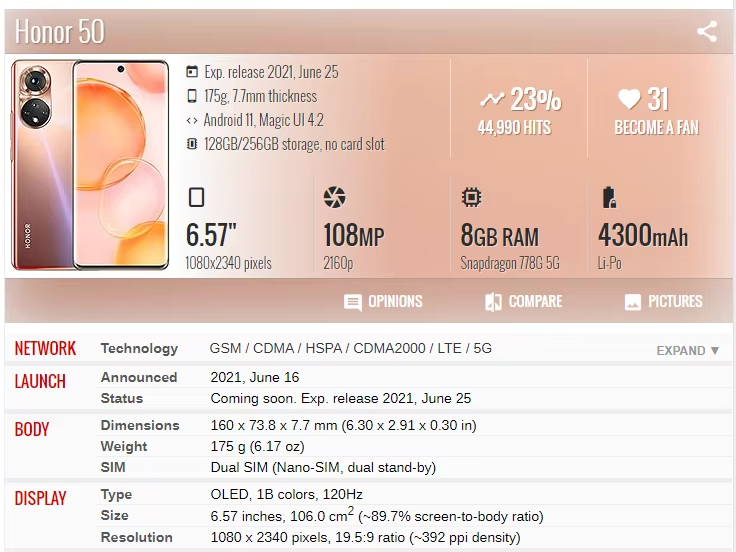The height and width of the screenshot is (552, 736).
Task: Click the 23% popularity figure
Action: (536, 100)
